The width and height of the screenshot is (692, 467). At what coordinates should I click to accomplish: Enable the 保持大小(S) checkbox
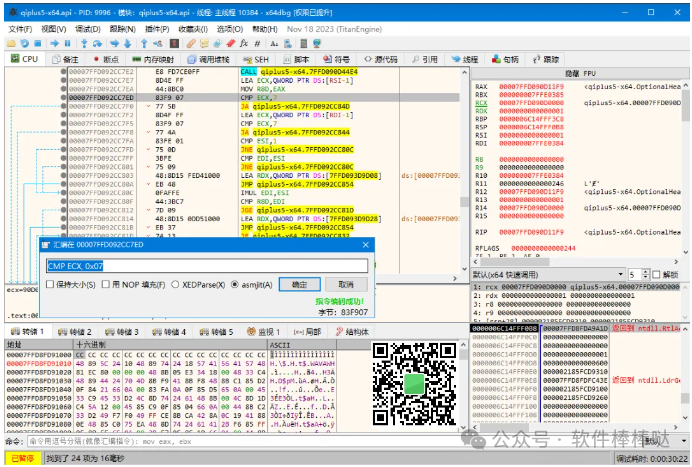point(50,285)
